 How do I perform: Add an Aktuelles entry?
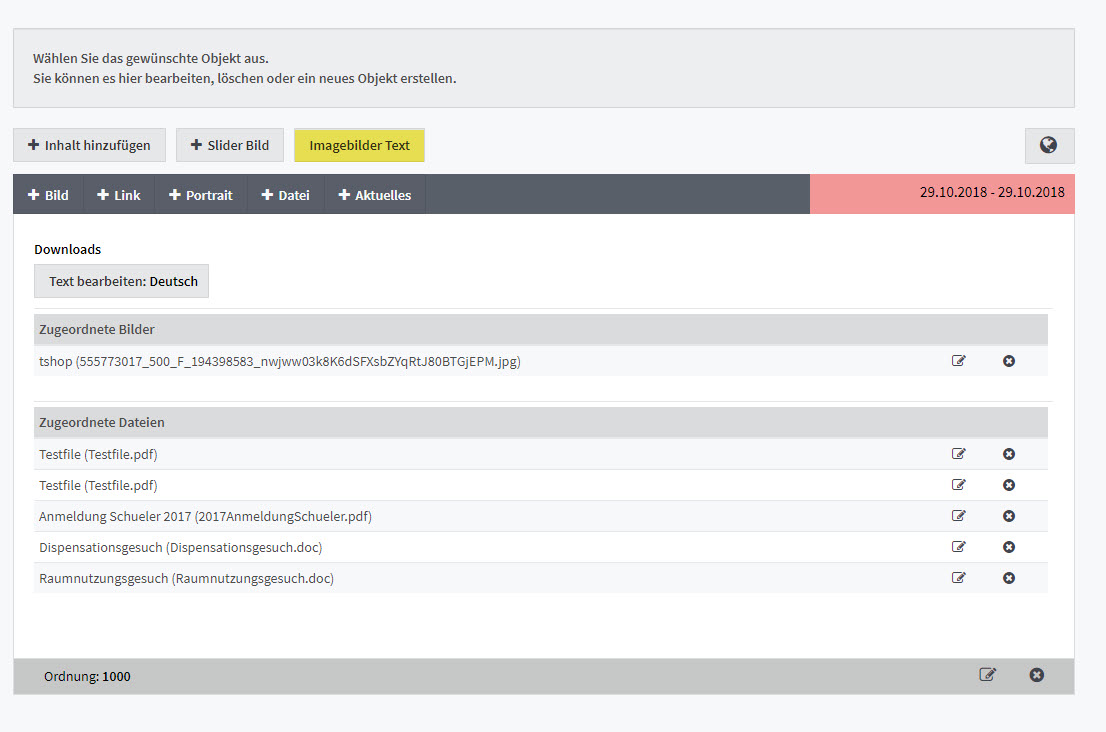tap(375, 195)
